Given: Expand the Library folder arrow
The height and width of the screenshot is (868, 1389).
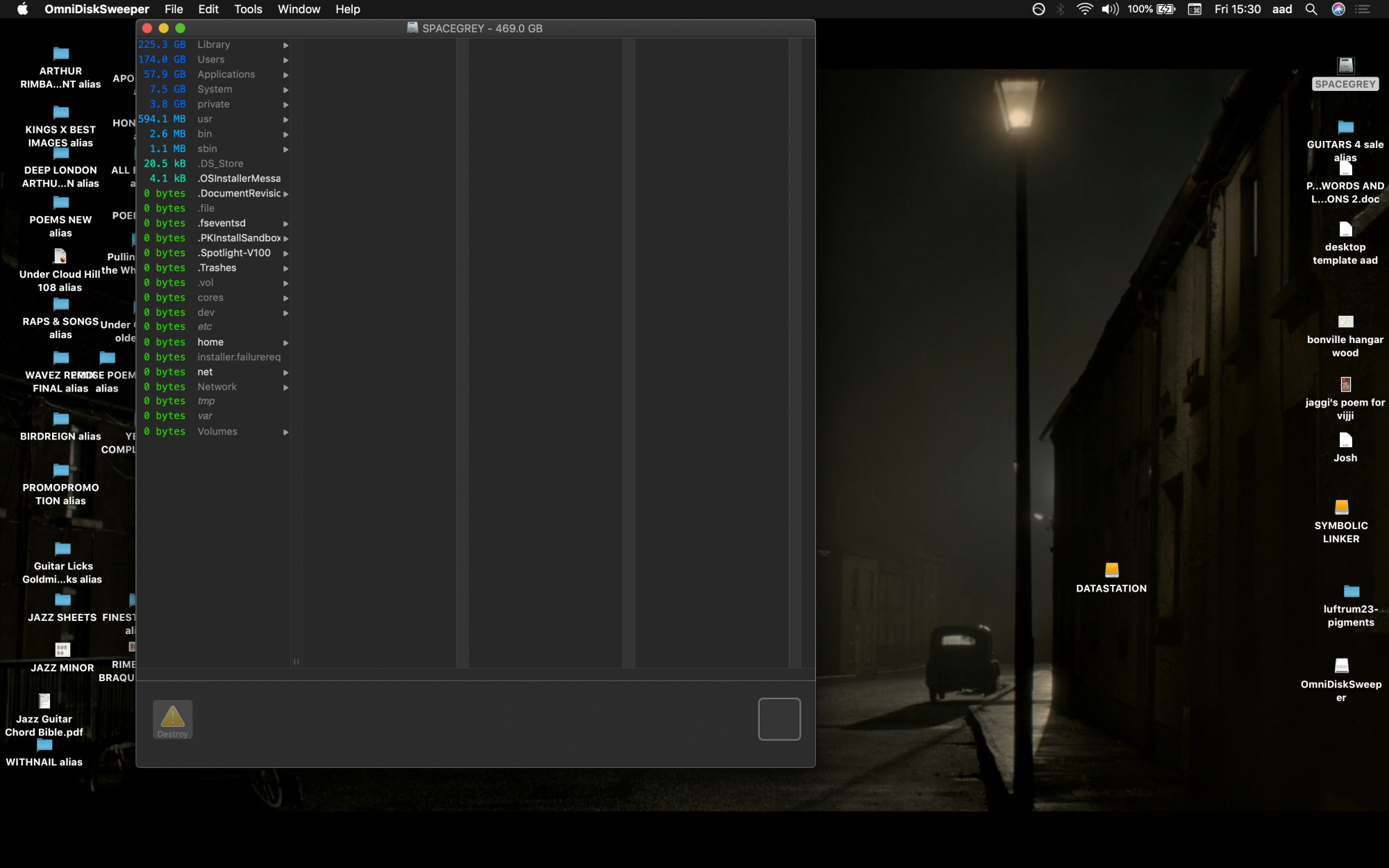Looking at the screenshot, I should click(285, 45).
